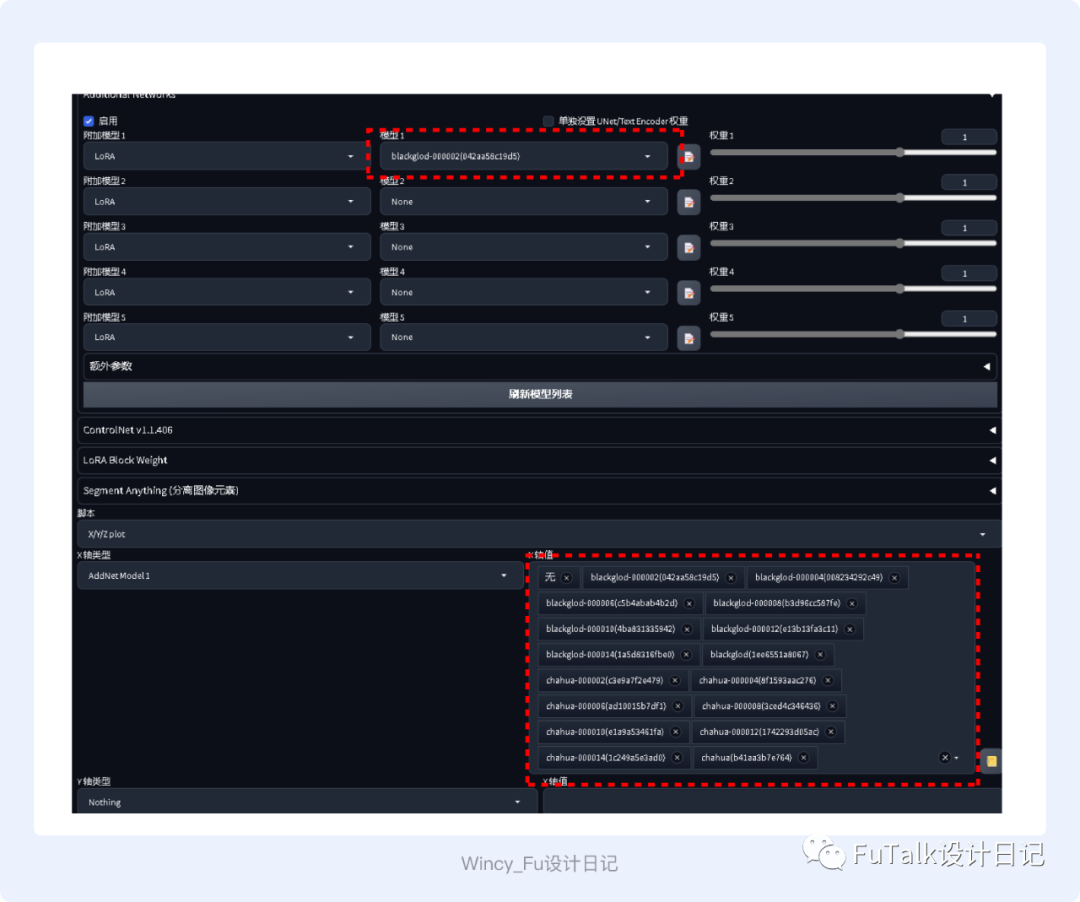Remove blackglod-000004 tag from X values
Viewport: 1080px width, 902px height.
(x=894, y=578)
